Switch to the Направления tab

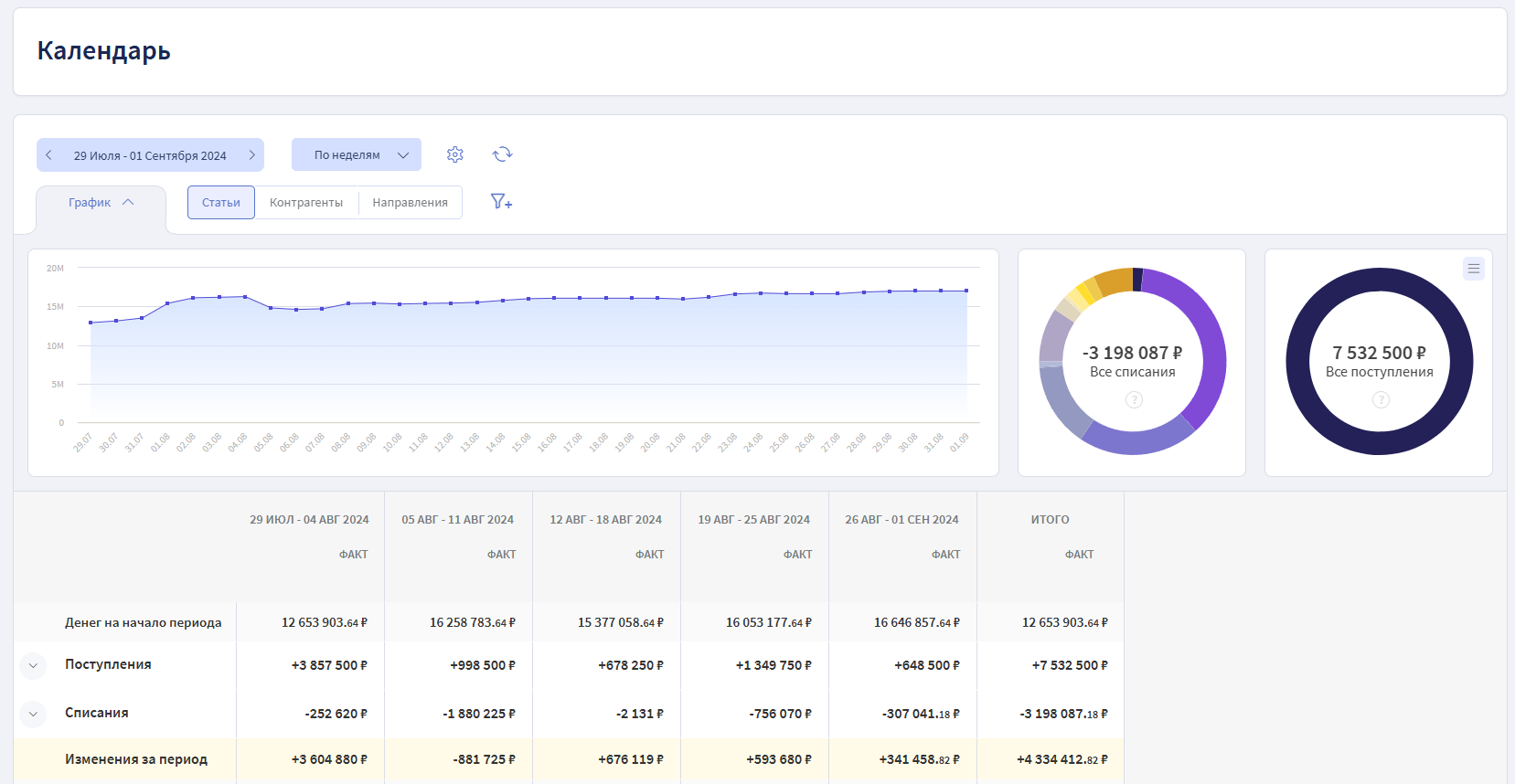pyautogui.click(x=410, y=203)
